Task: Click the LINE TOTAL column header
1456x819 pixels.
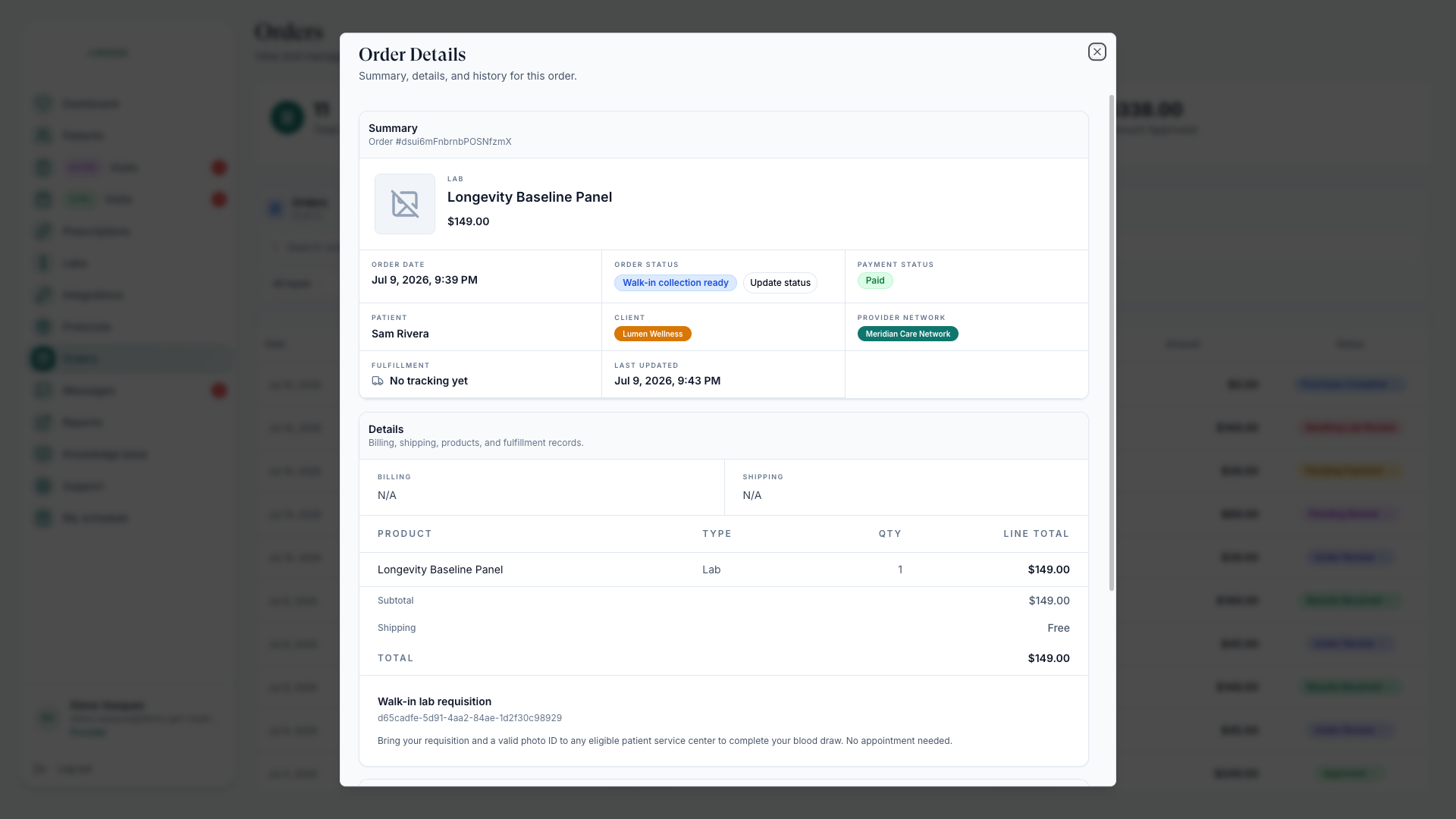Action: (1036, 534)
